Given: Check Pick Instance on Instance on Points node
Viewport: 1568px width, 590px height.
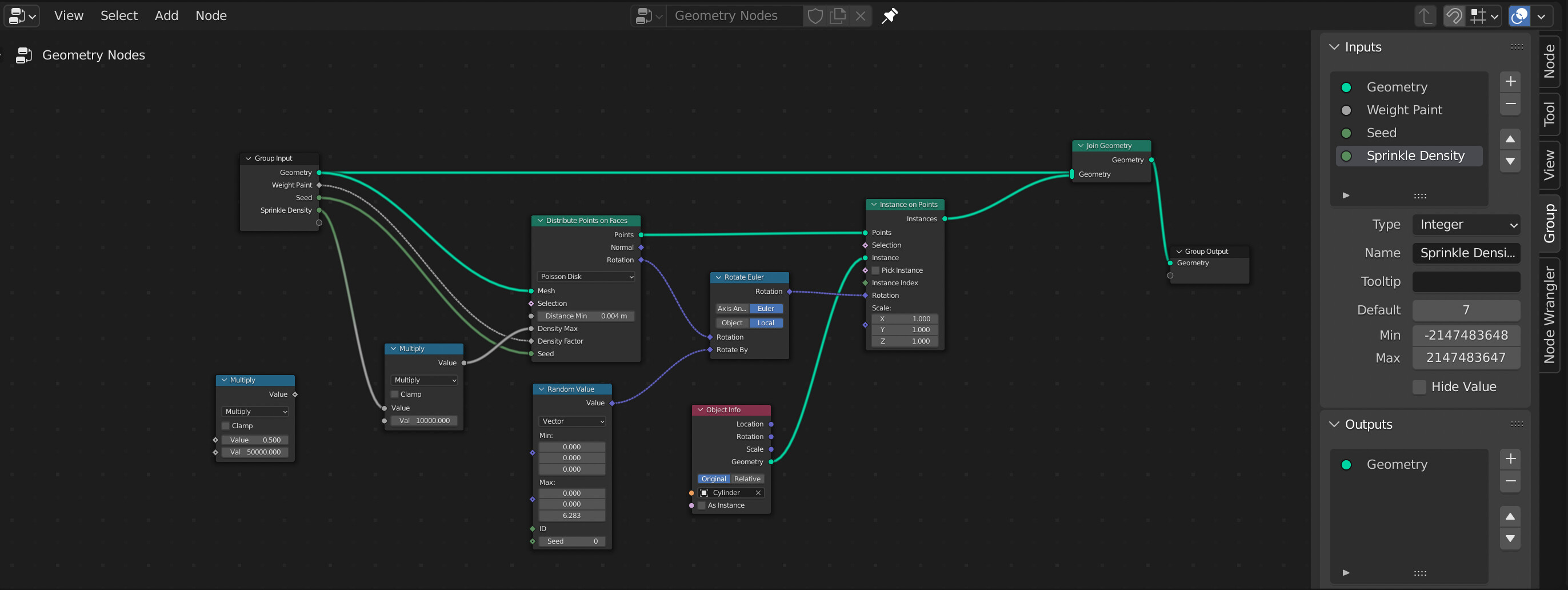Looking at the screenshot, I should click(x=875, y=270).
